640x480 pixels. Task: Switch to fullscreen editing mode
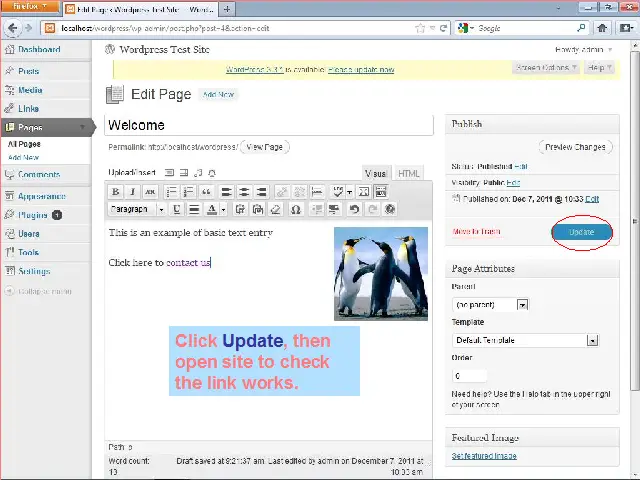[x=364, y=192]
